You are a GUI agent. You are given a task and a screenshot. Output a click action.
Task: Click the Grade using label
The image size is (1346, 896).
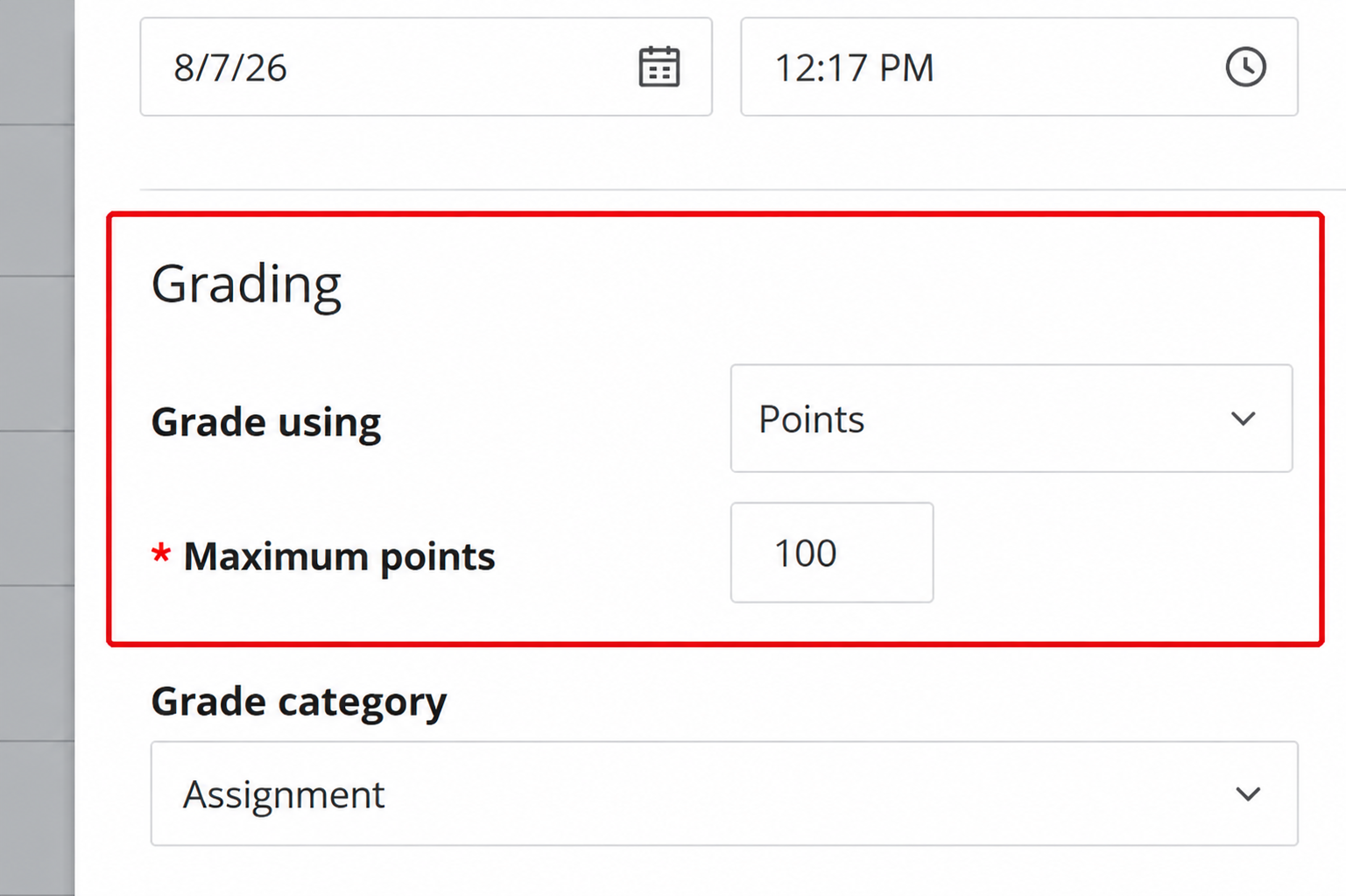pyautogui.click(x=266, y=422)
